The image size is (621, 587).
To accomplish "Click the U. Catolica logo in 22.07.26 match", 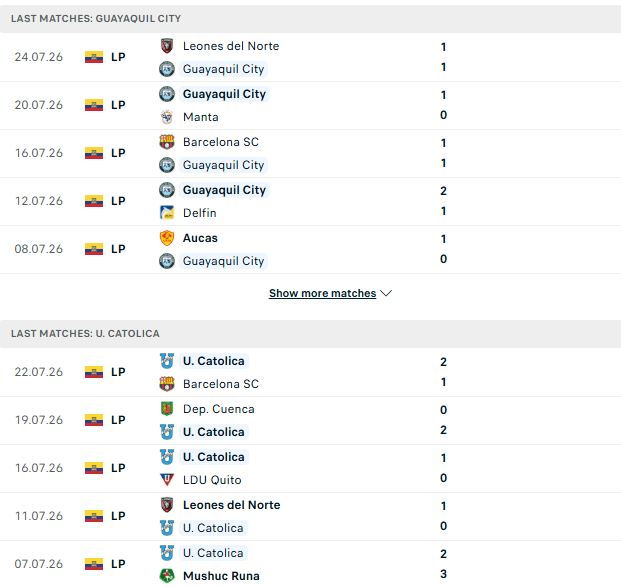I will point(167,361).
